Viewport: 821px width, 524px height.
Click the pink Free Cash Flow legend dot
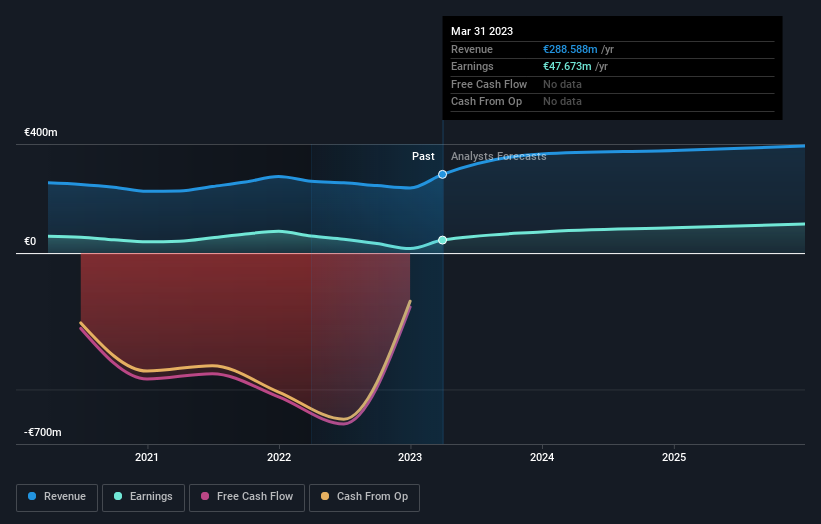[205, 496]
